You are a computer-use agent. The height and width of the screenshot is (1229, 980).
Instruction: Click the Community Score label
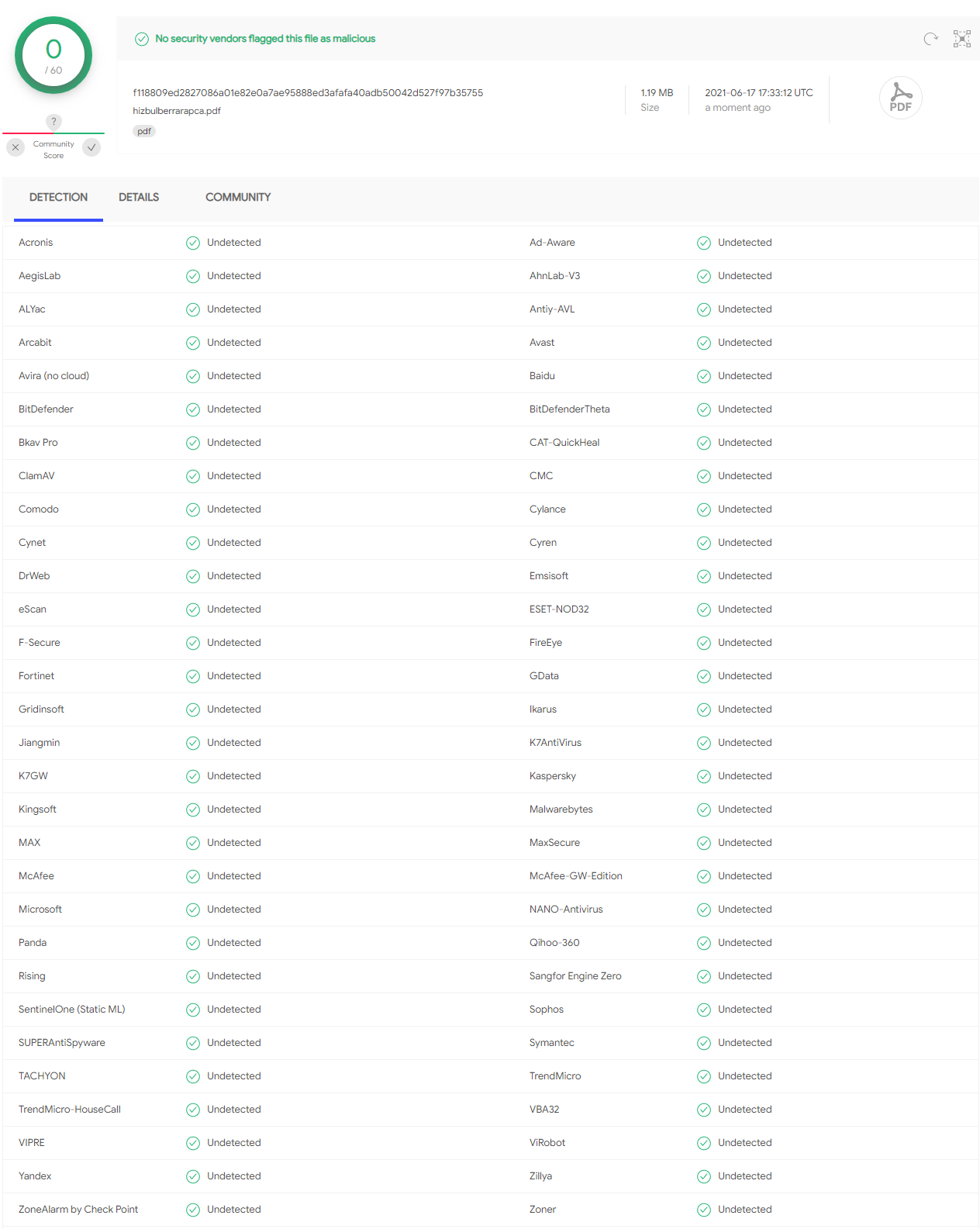pos(53,150)
